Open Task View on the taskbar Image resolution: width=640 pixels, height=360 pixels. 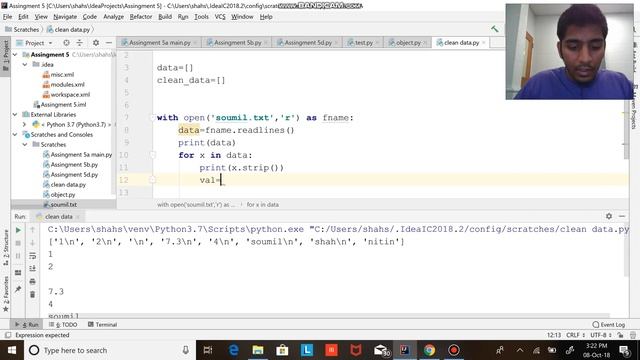tap(208, 350)
